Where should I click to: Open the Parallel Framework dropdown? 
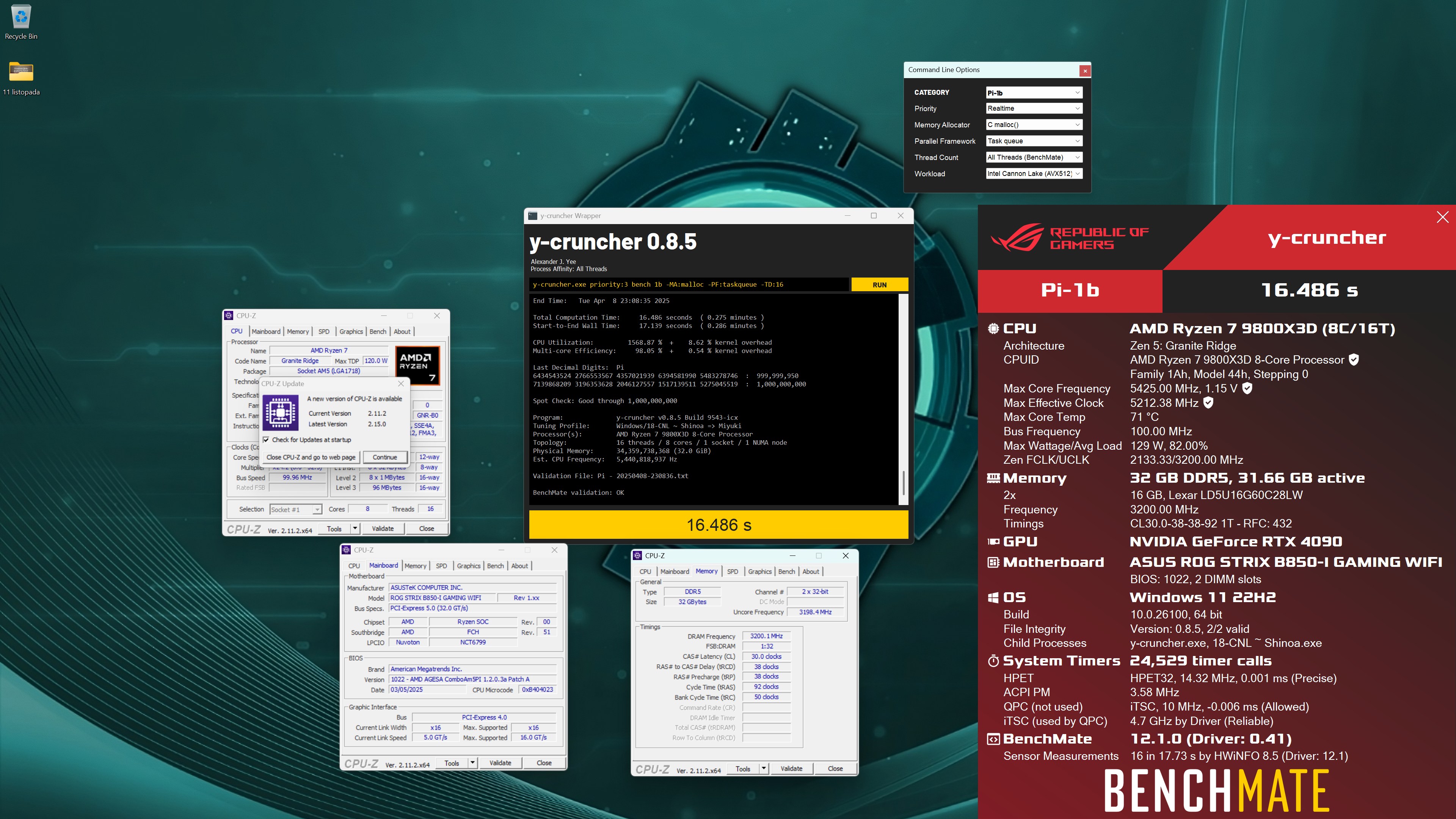pos(1034,141)
